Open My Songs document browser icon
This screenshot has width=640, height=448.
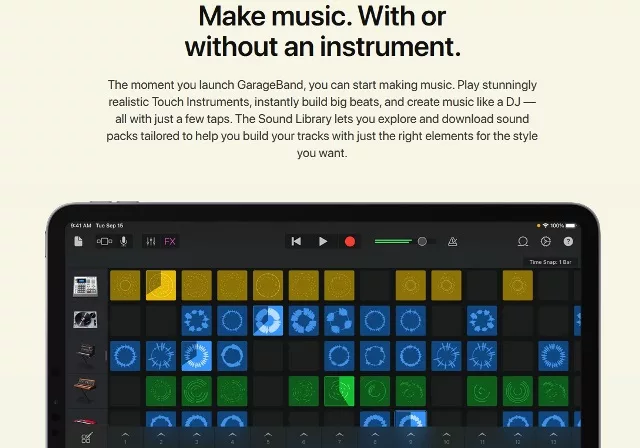click(x=78, y=242)
